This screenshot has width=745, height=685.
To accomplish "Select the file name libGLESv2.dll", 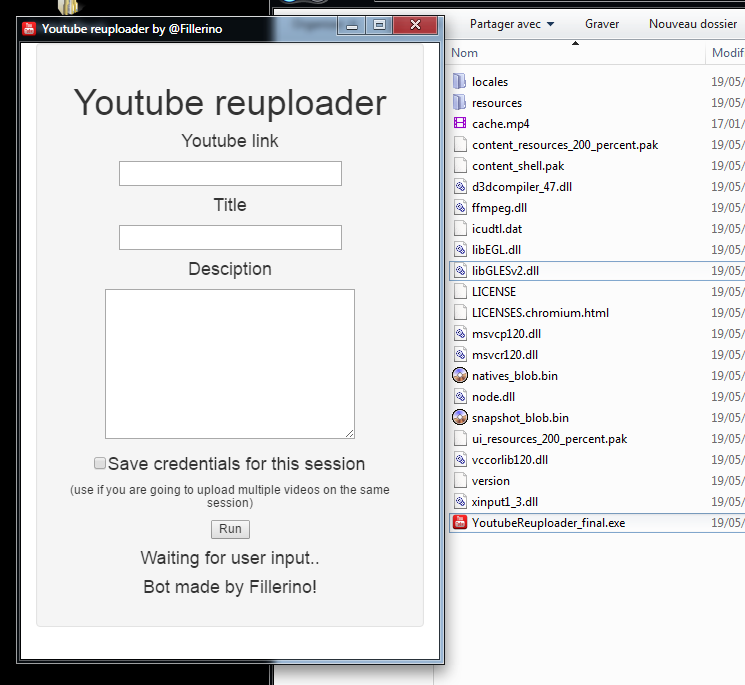I will (505, 271).
